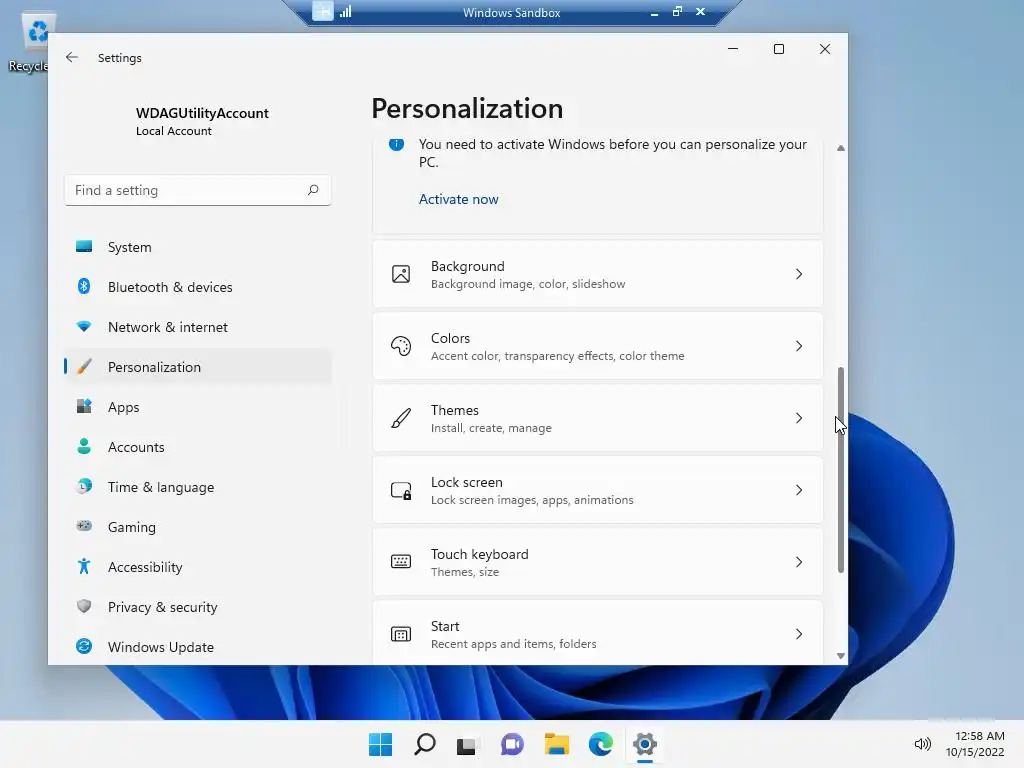Click WDAGUtilityAccount account name
This screenshot has width=1024, height=768.
(202, 113)
